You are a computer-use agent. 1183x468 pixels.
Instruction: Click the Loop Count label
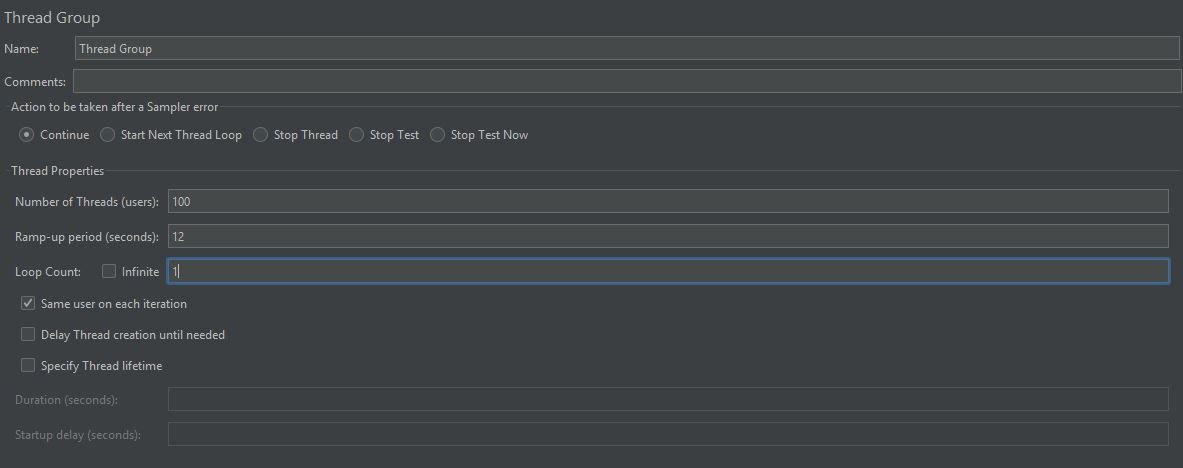[48, 272]
